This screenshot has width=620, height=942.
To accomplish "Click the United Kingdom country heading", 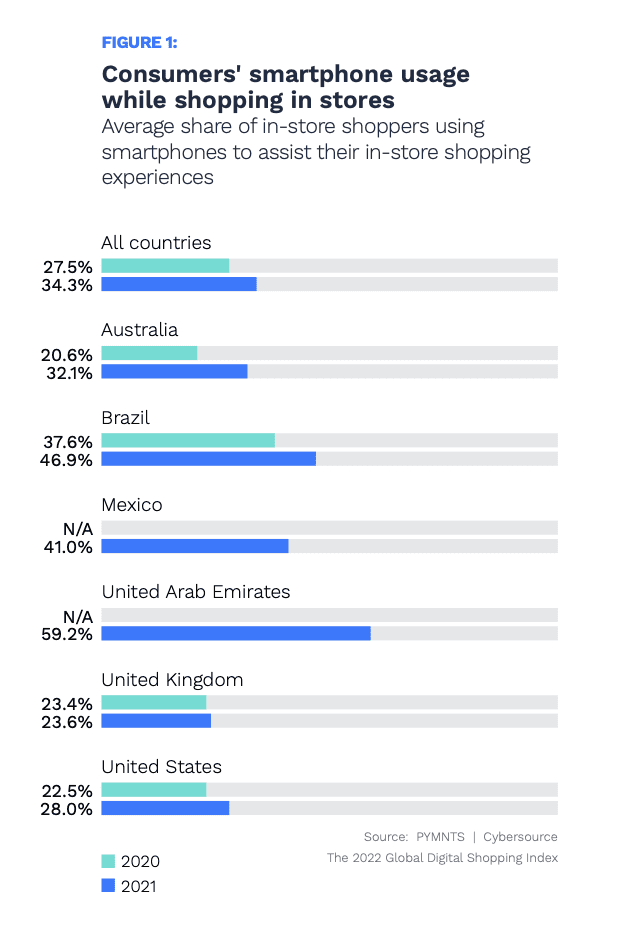I will [172, 680].
